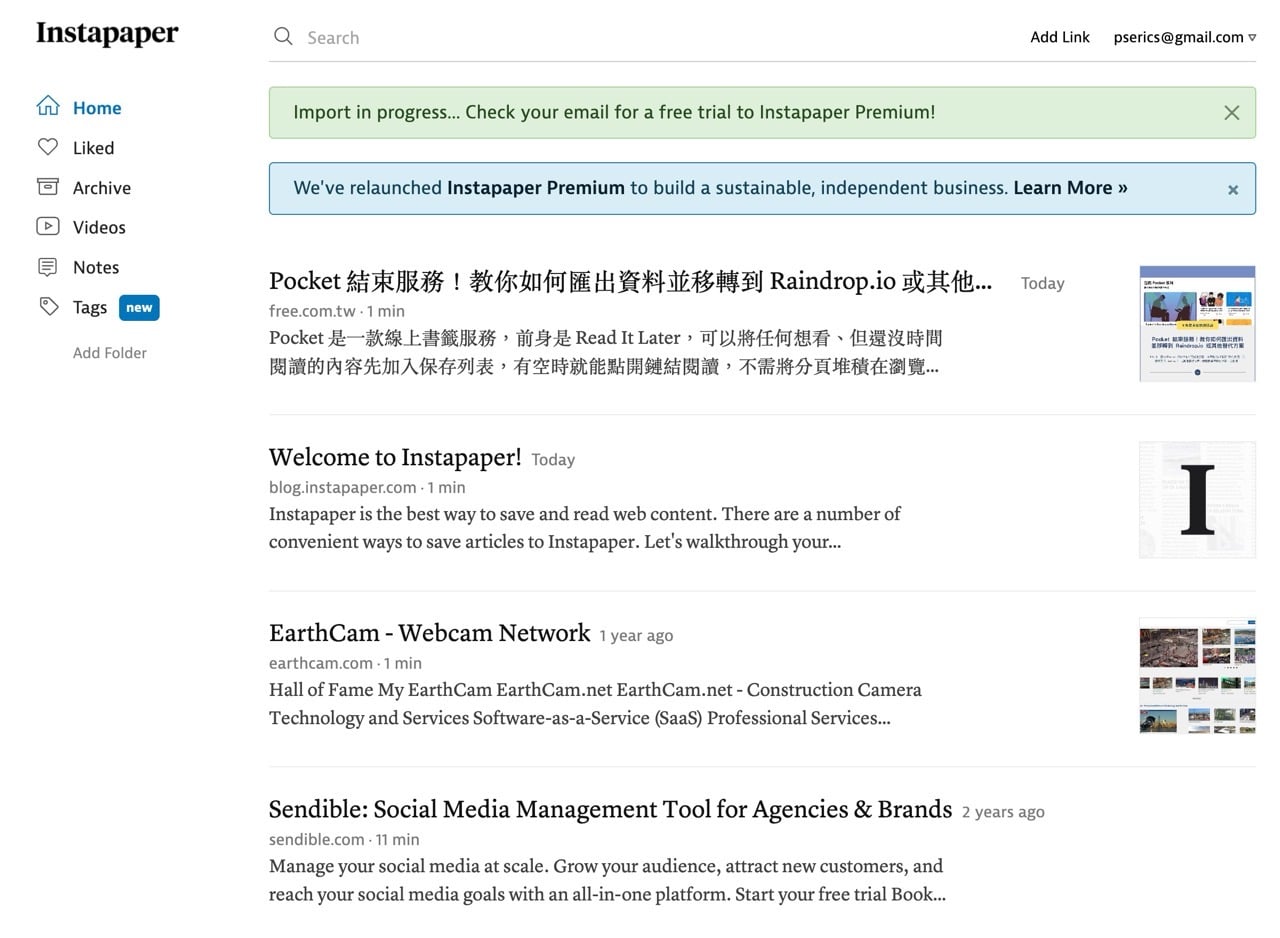Click the Sendible 'Manage your social media' description
Screen dimensions: 1280x938
click(607, 880)
